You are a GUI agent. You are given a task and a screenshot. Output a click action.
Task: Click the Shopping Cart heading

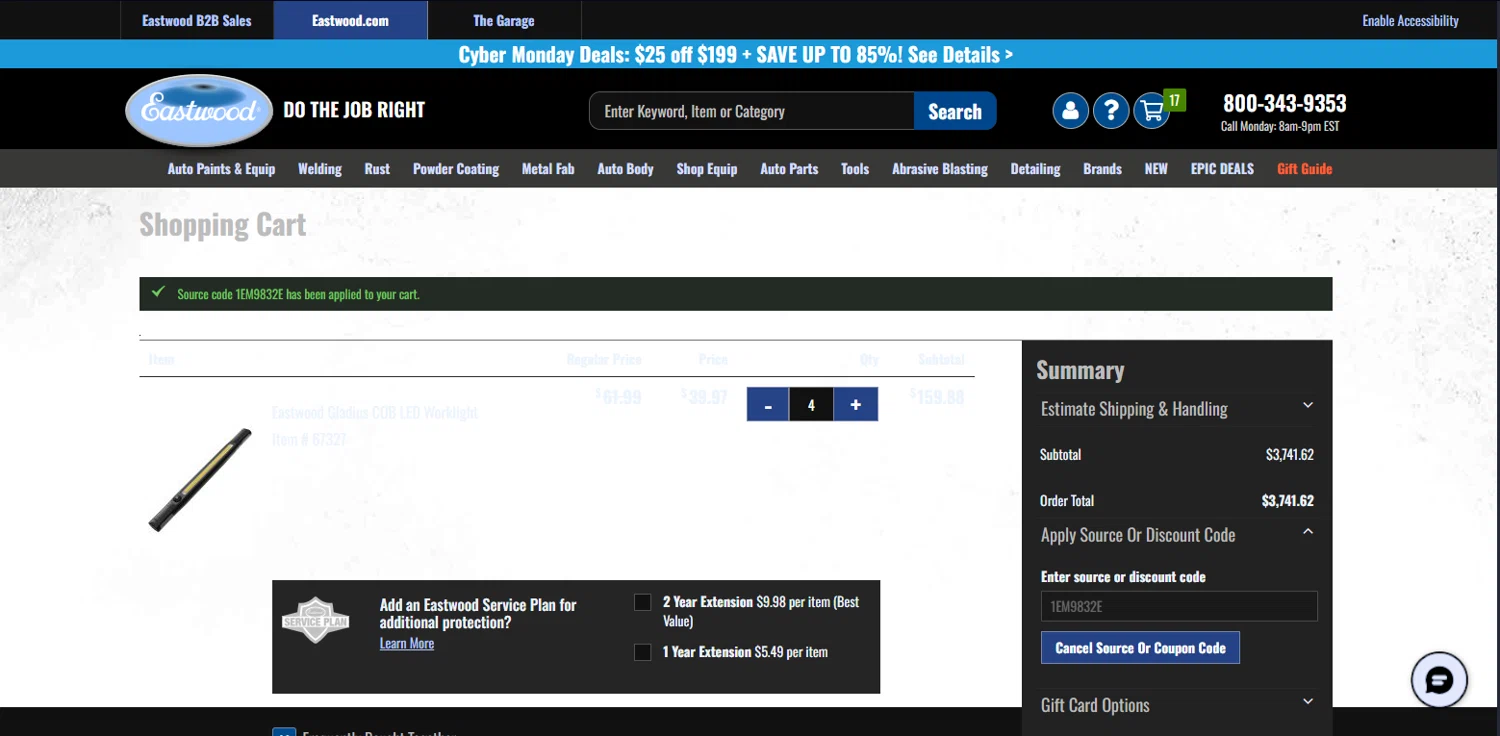(223, 225)
